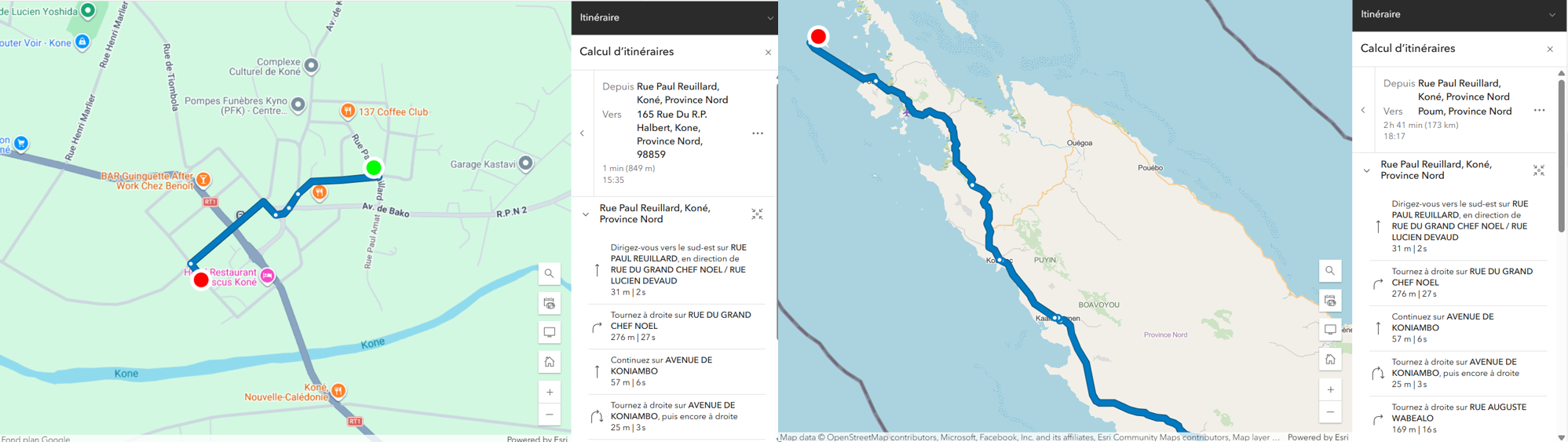Zoom out on the Poum route overview map
1568x442 pixels.
(1330, 412)
